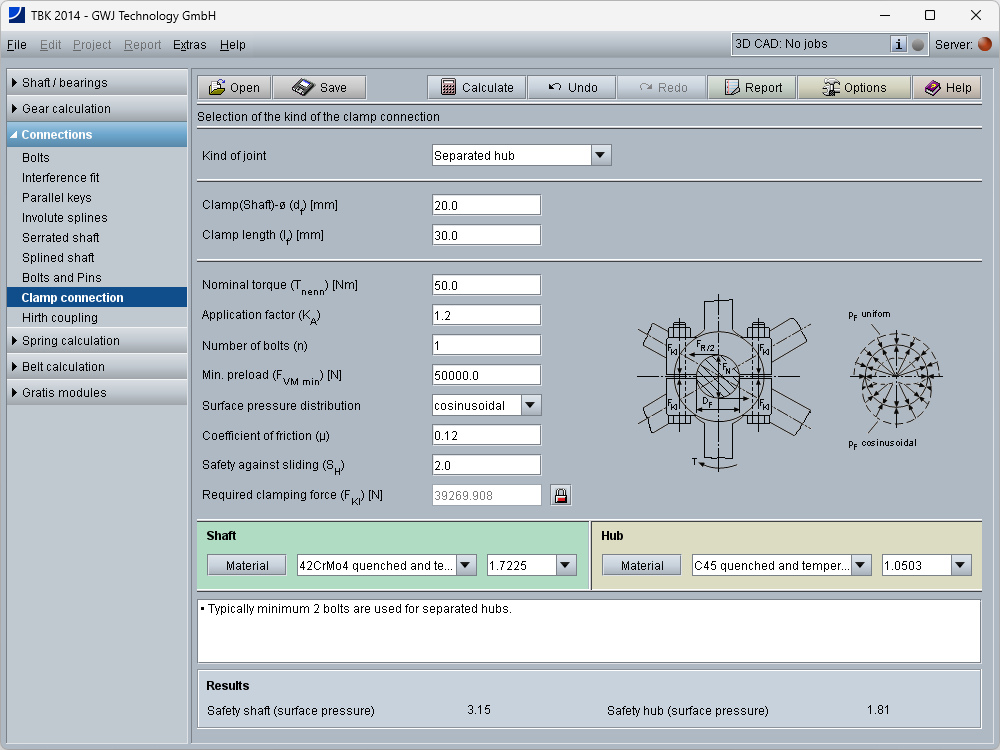Open the File menu
This screenshot has width=1000, height=750.
pos(17,45)
